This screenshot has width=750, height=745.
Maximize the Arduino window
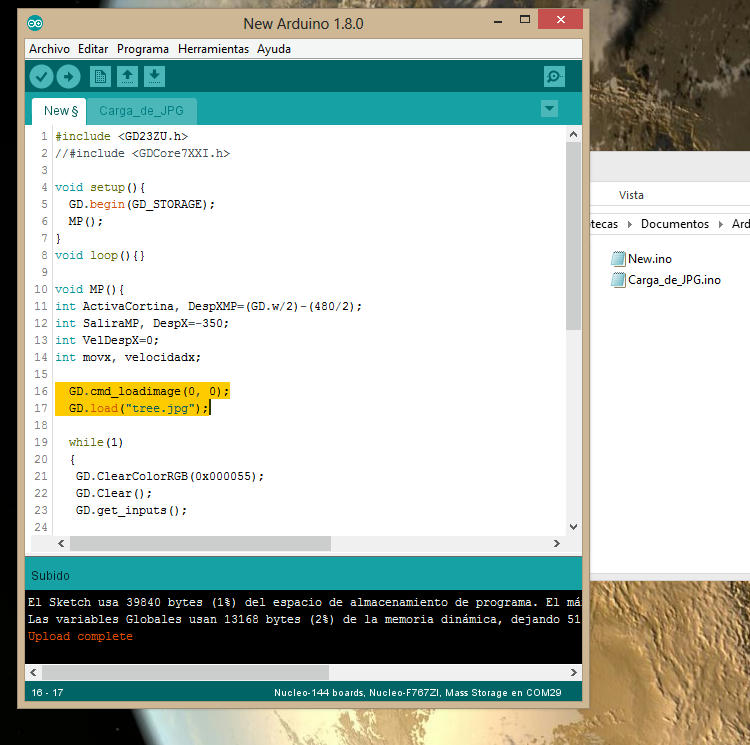[x=525, y=20]
